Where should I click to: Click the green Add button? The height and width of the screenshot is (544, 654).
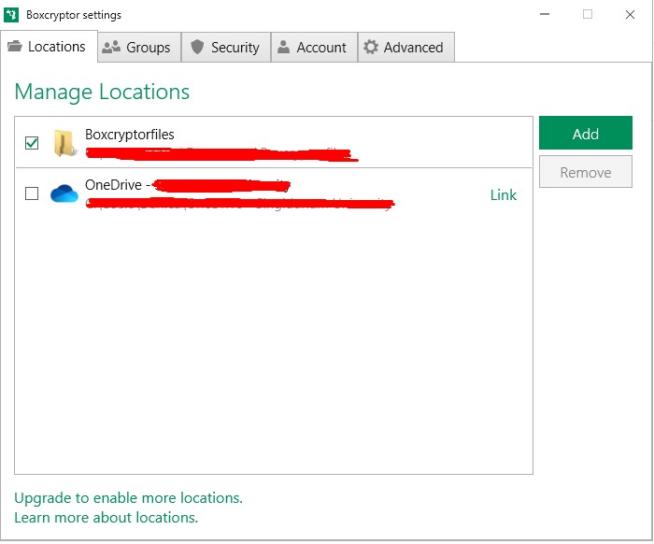pyautogui.click(x=585, y=133)
